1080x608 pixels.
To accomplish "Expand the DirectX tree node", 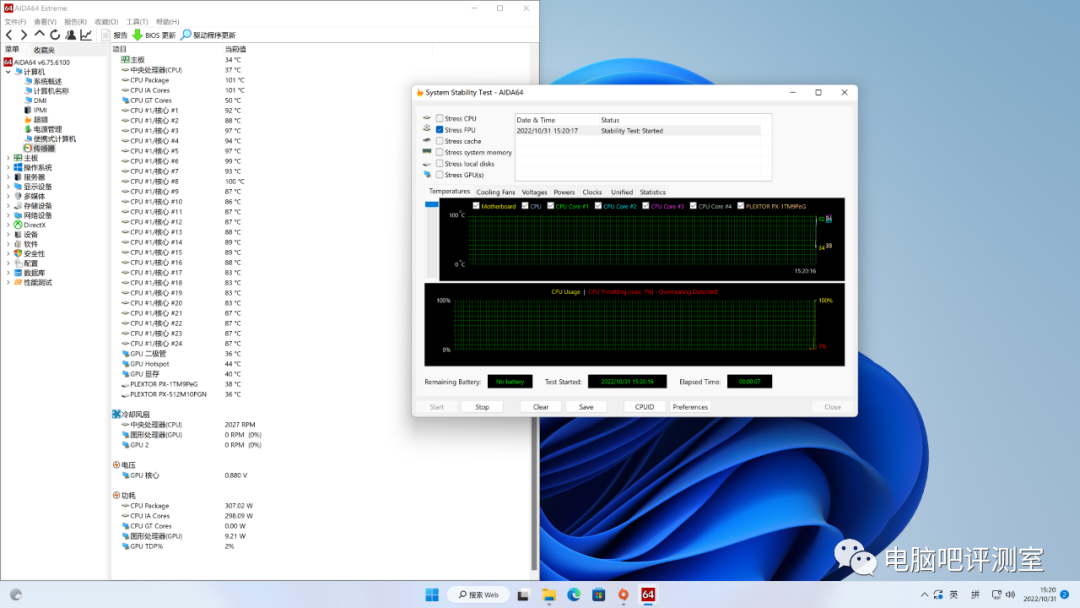I will pyautogui.click(x=8, y=225).
